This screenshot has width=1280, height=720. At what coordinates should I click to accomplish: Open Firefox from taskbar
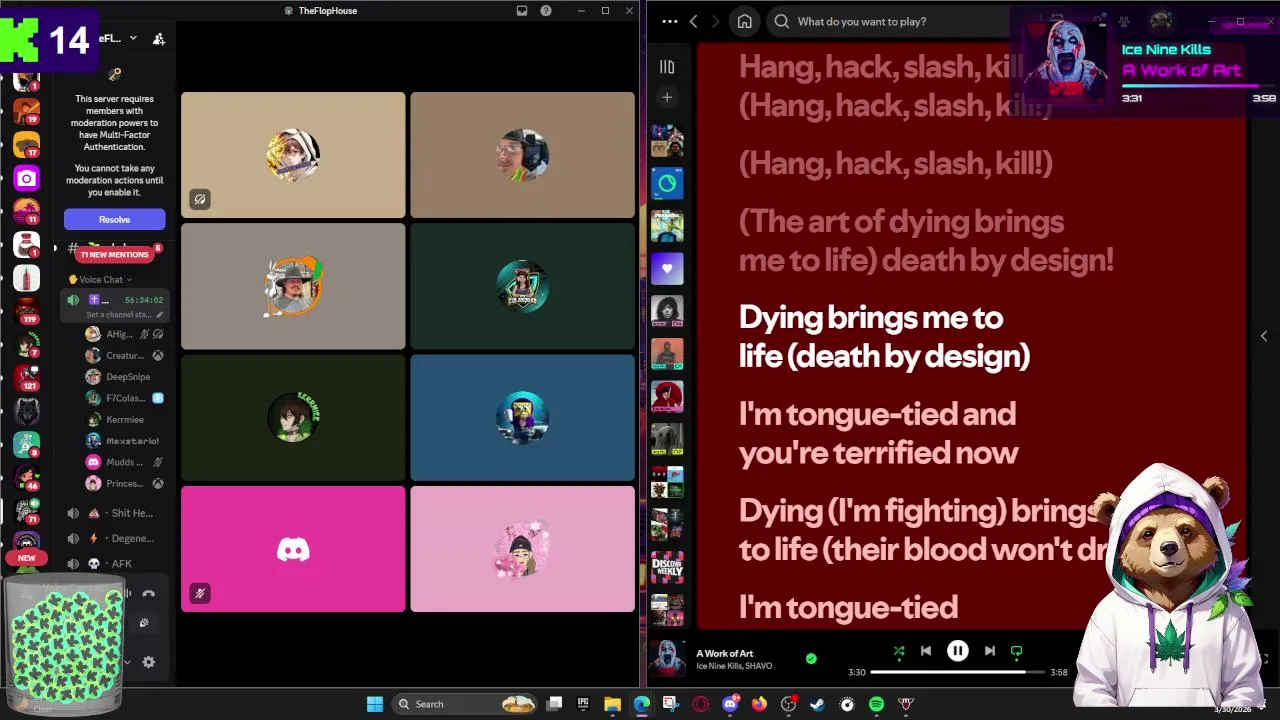click(x=759, y=704)
